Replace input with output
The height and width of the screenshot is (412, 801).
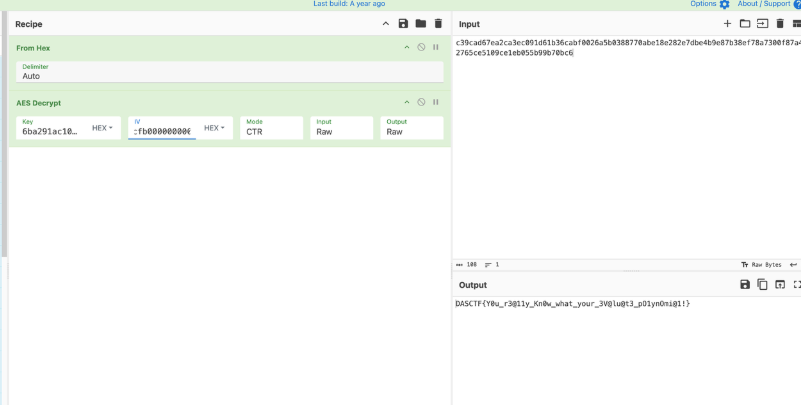[780, 285]
